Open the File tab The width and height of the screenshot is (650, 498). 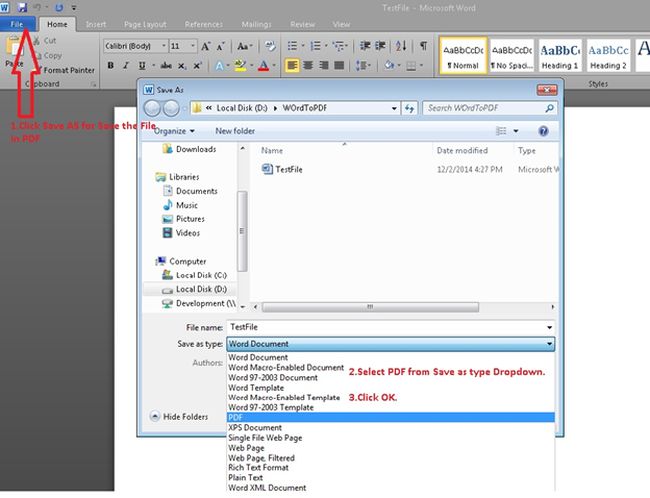(x=17, y=24)
